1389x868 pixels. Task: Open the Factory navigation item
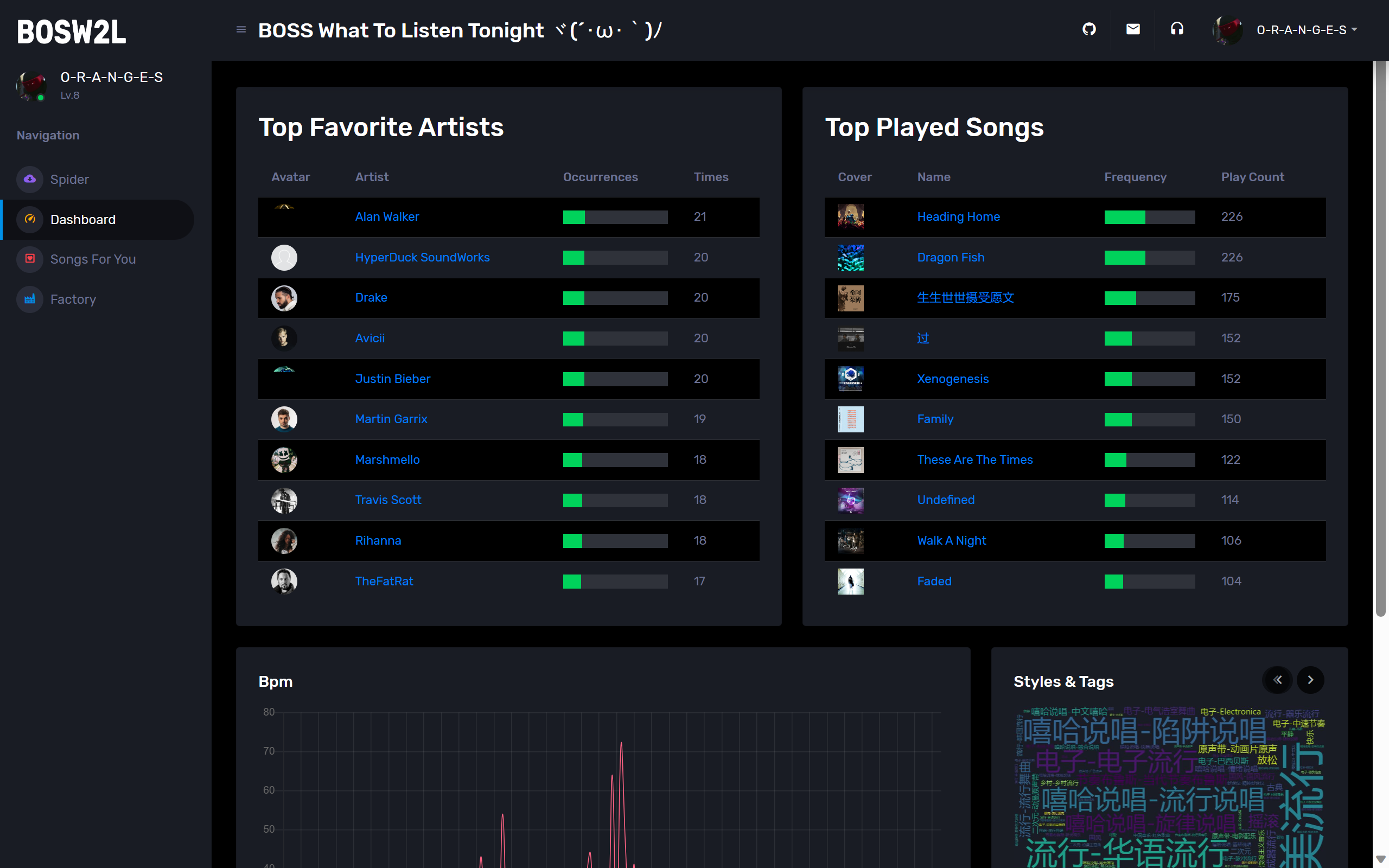click(x=73, y=299)
